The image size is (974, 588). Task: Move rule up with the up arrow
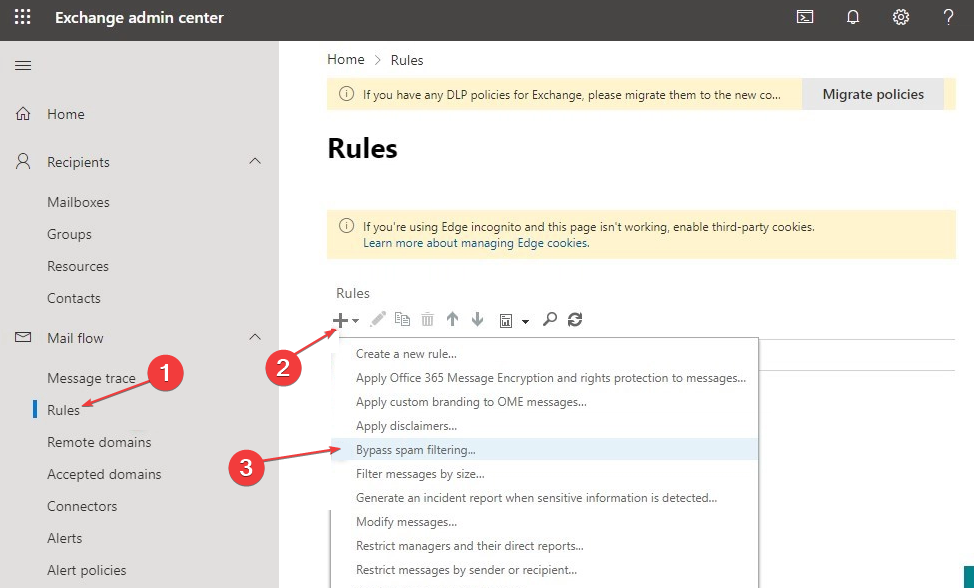(452, 319)
